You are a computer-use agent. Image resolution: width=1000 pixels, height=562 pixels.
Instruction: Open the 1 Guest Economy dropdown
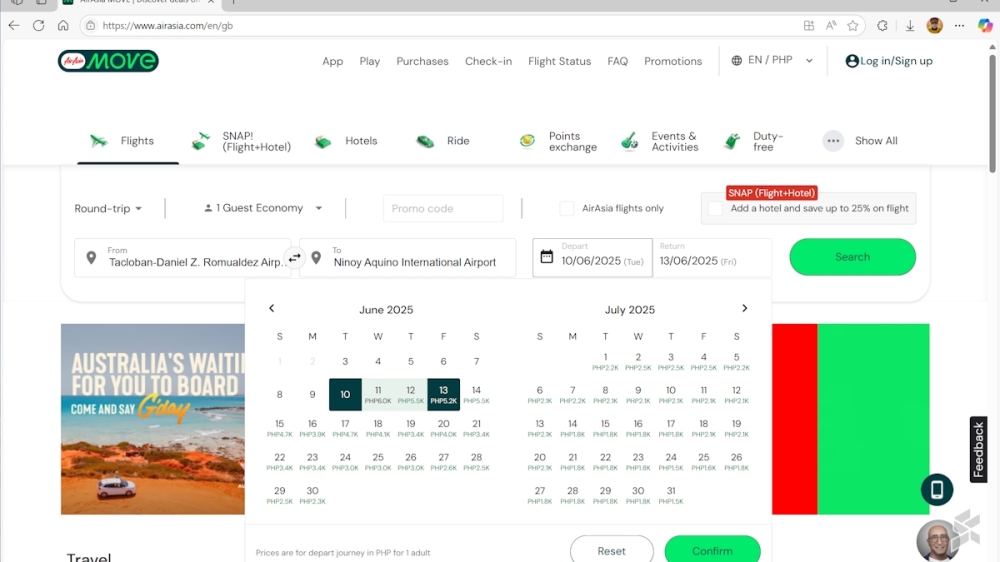pos(263,208)
